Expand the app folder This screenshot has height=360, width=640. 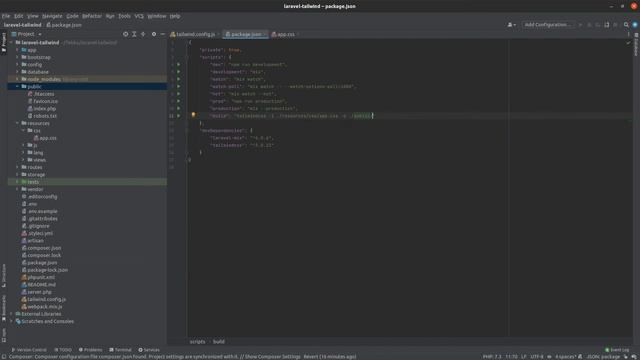17,50
